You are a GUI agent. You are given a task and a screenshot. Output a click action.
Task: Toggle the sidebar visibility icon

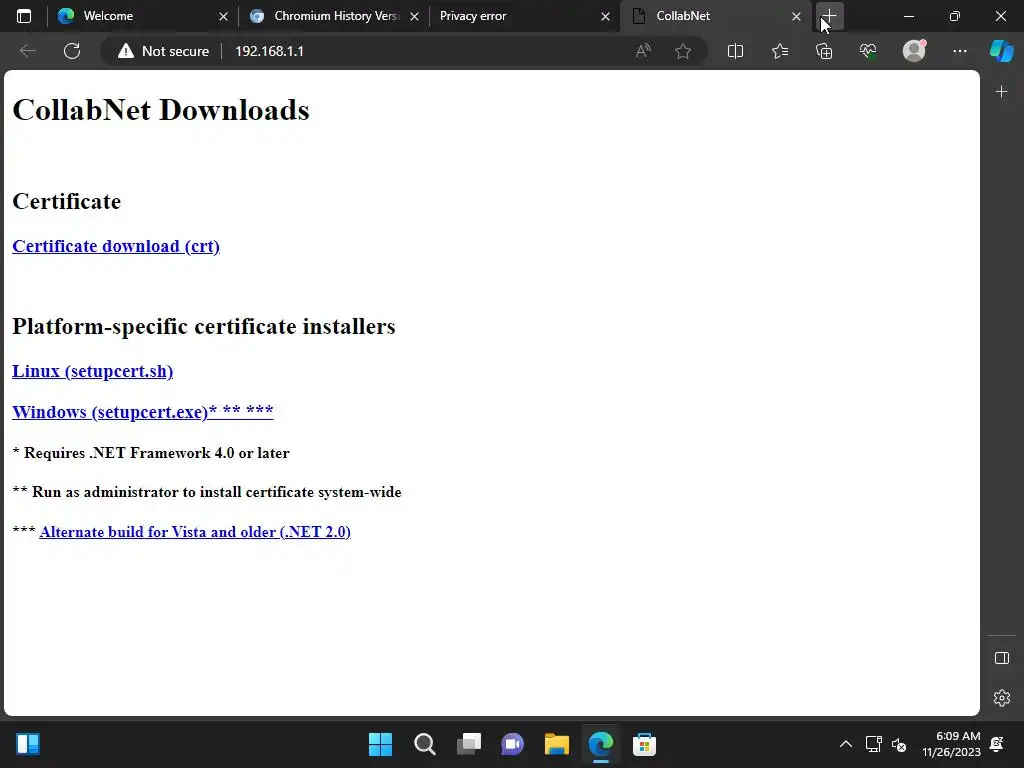coord(1002,658)
